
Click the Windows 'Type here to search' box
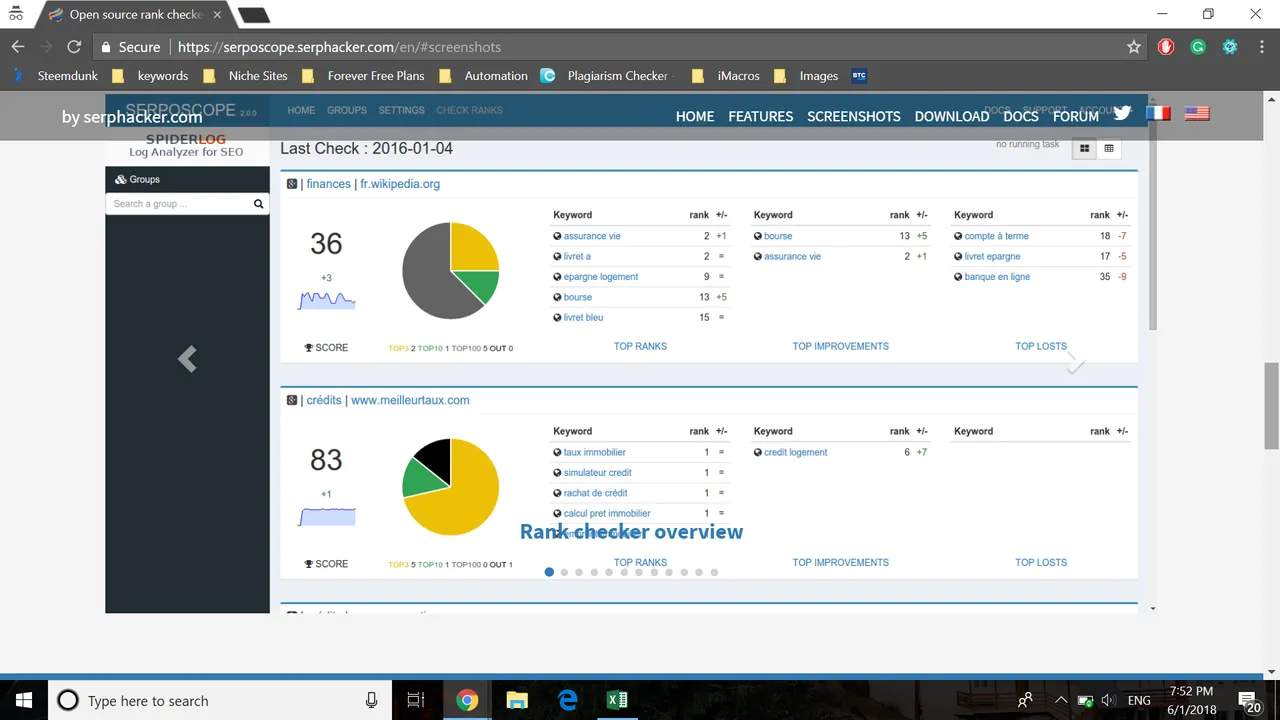tap(220, 700)
